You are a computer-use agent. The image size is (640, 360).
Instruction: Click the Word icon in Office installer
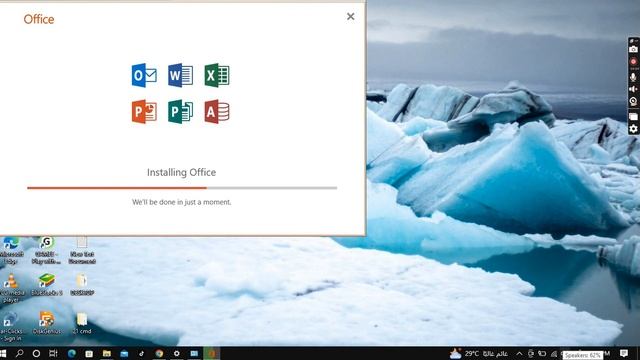180,76
